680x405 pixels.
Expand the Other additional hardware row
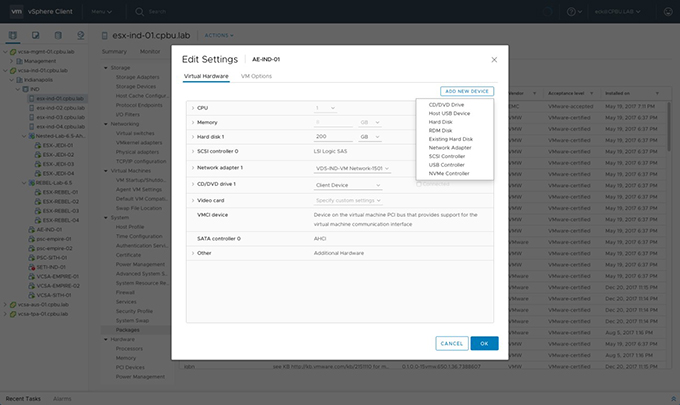tap(193, 253)
